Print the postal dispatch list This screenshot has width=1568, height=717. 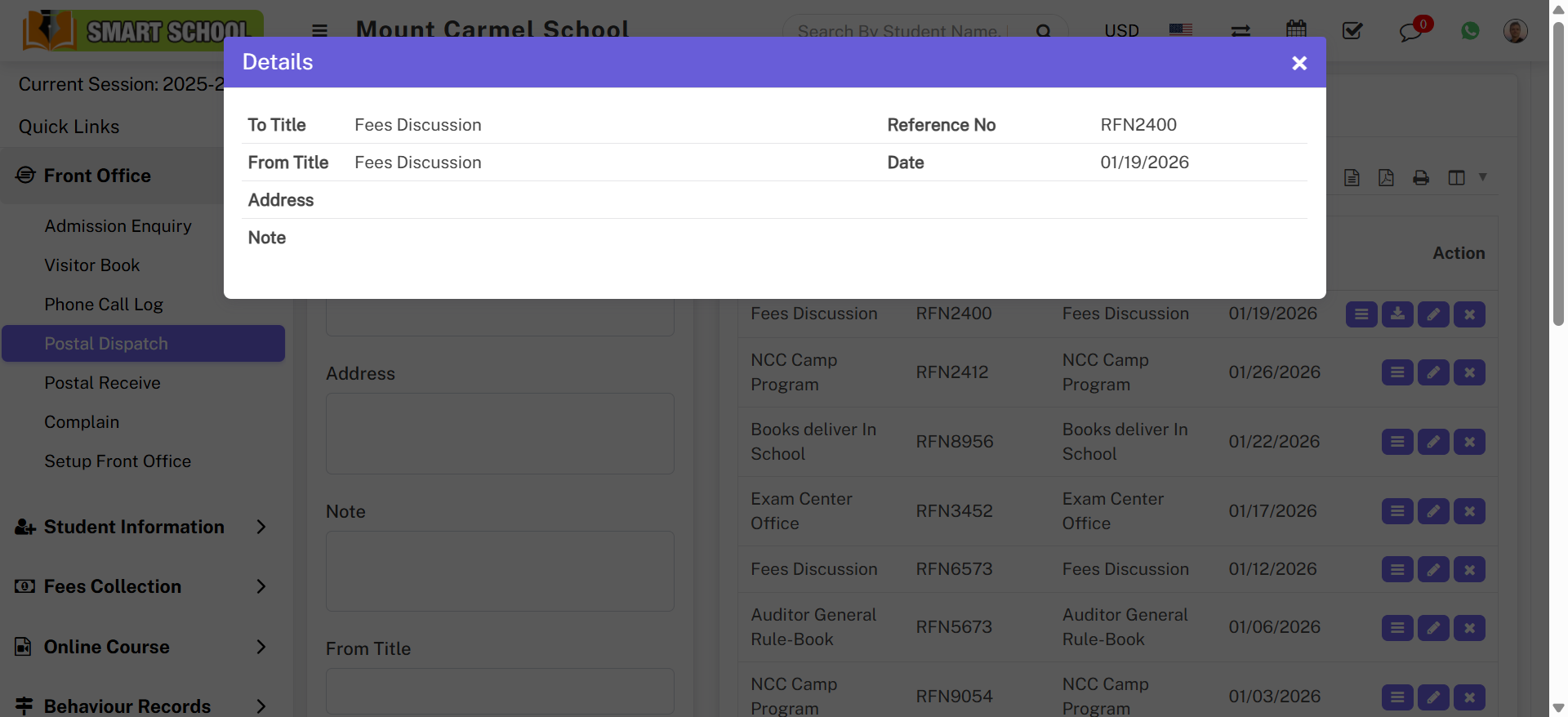(1421, 178)
